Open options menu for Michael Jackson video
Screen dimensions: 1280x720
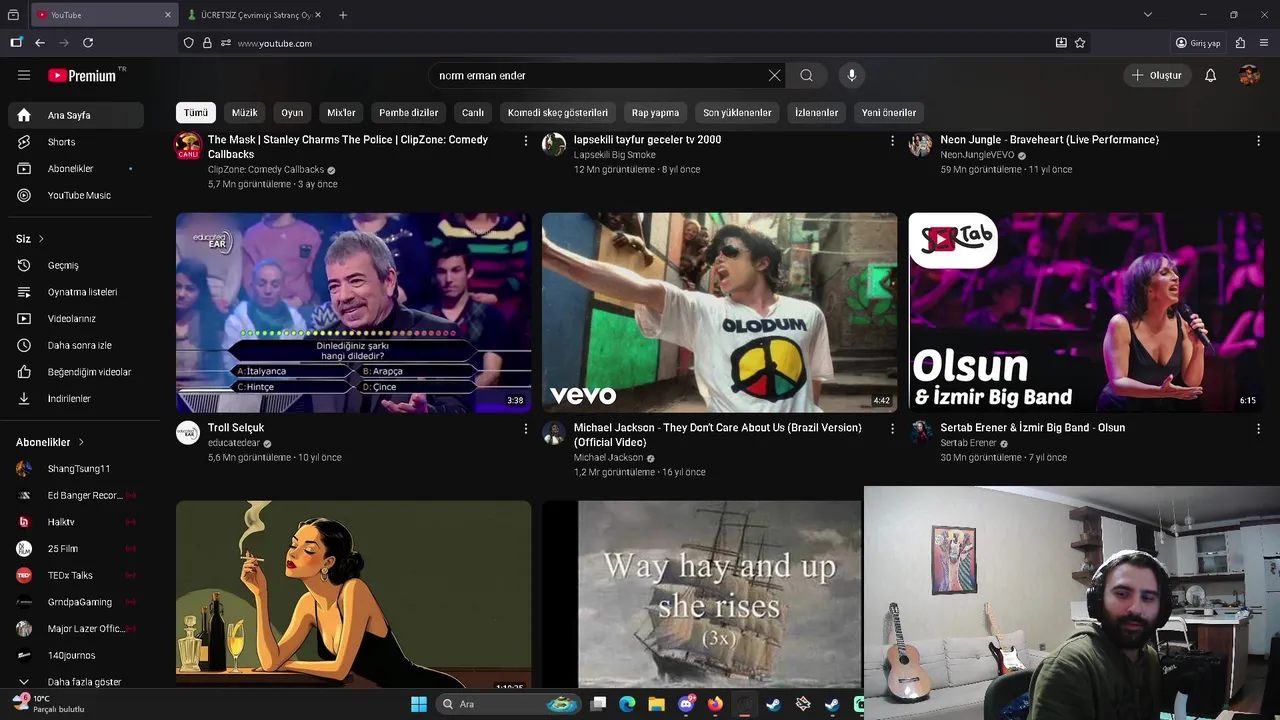892,429
